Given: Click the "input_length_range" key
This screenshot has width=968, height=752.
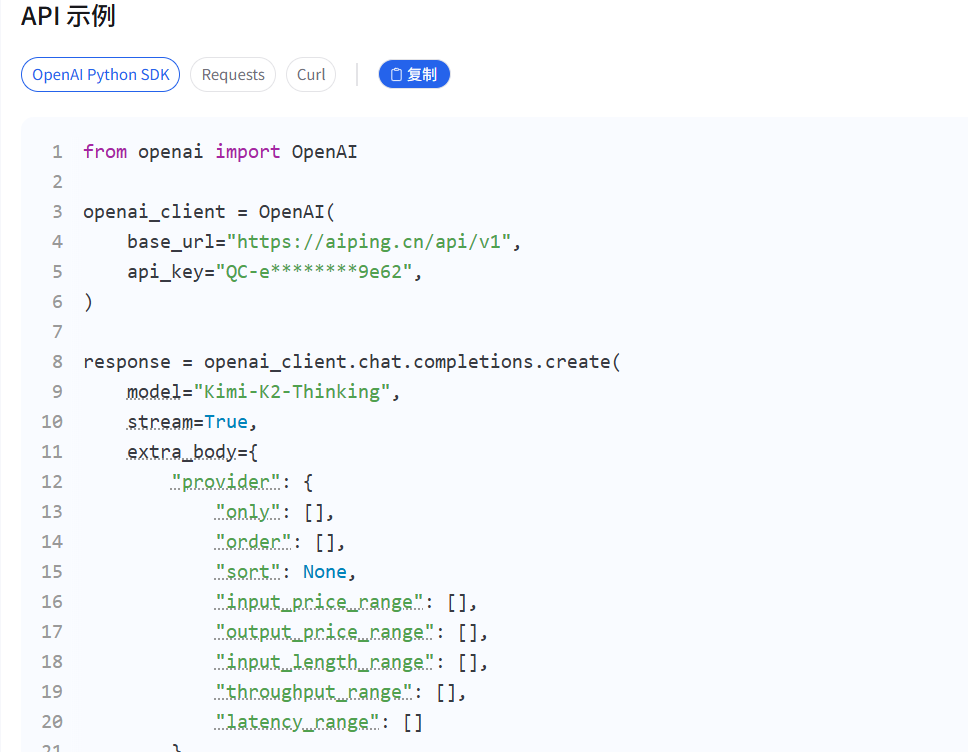Looking at the screenshot, I should tap(325, 662).
